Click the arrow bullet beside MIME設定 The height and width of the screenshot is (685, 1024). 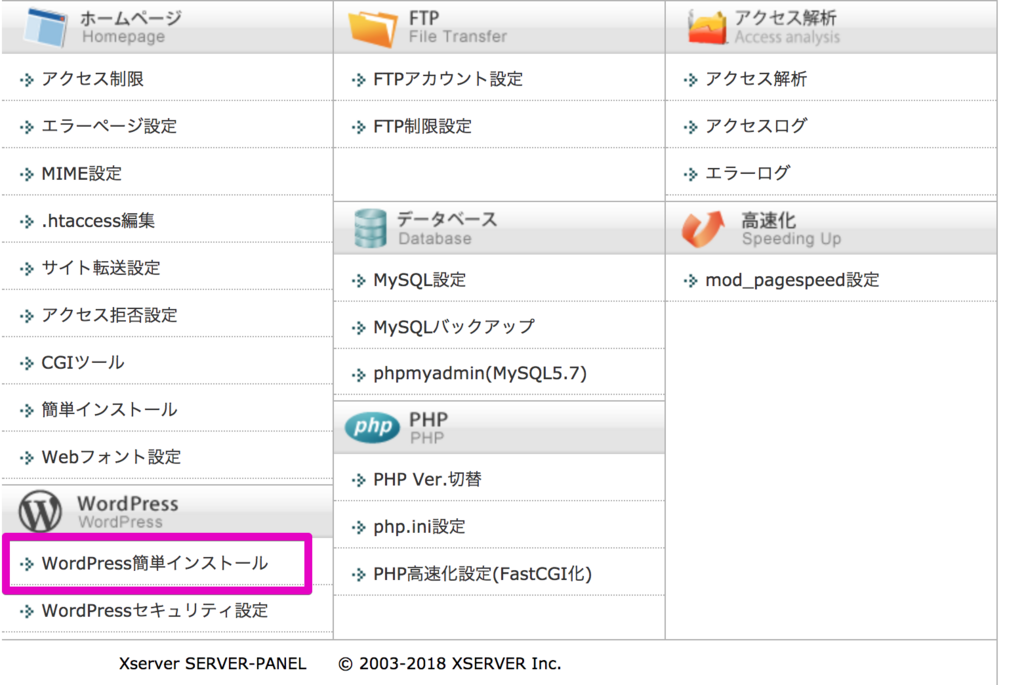point(27,174)
